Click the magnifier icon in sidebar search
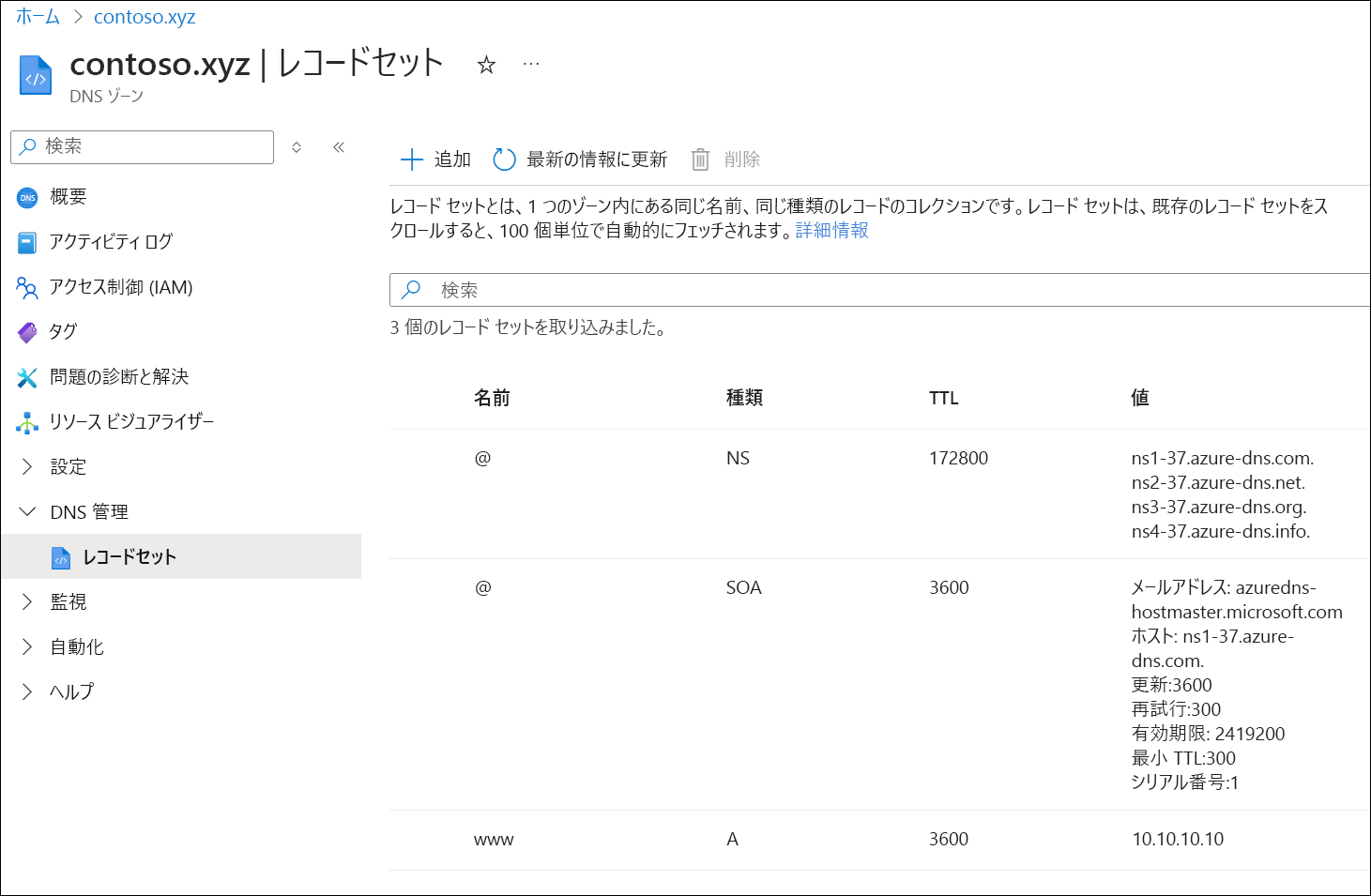 pyautogui.click(x=28, y=146)
